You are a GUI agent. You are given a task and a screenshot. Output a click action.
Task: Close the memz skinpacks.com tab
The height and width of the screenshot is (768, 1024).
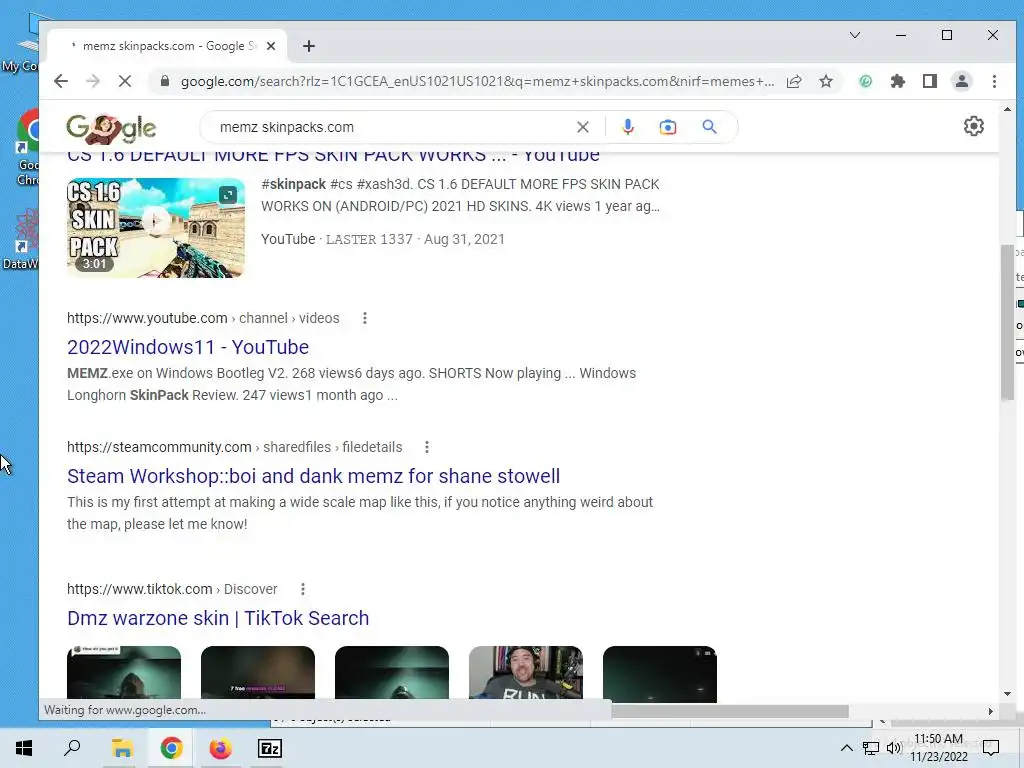271,46
